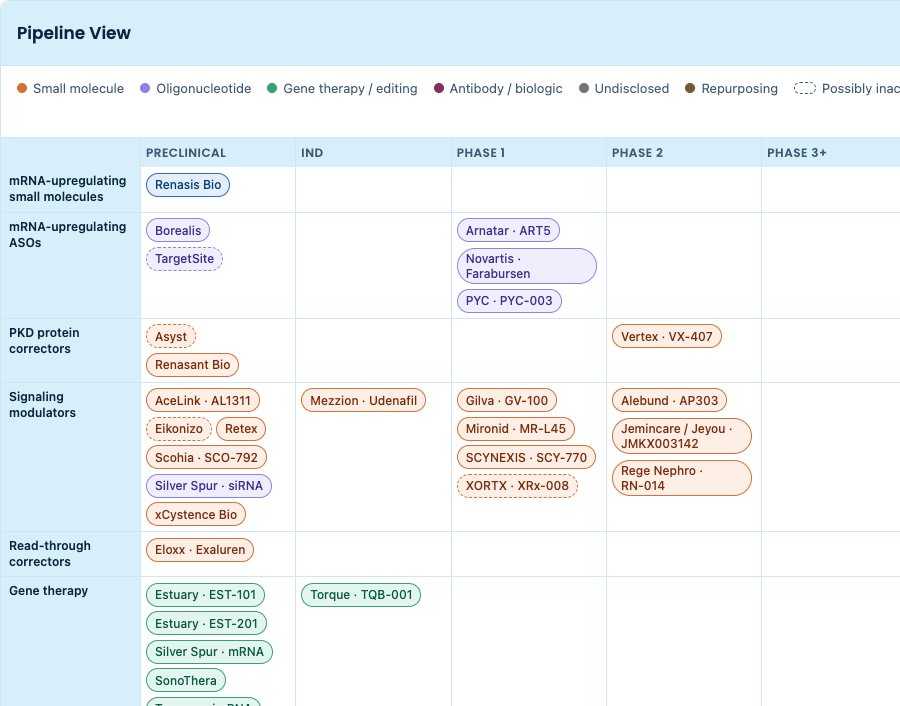The height and width of the screenshot is (706, 900).
Task: Select the Novartis · Farabursen chip
Action: tap(526, 266)
